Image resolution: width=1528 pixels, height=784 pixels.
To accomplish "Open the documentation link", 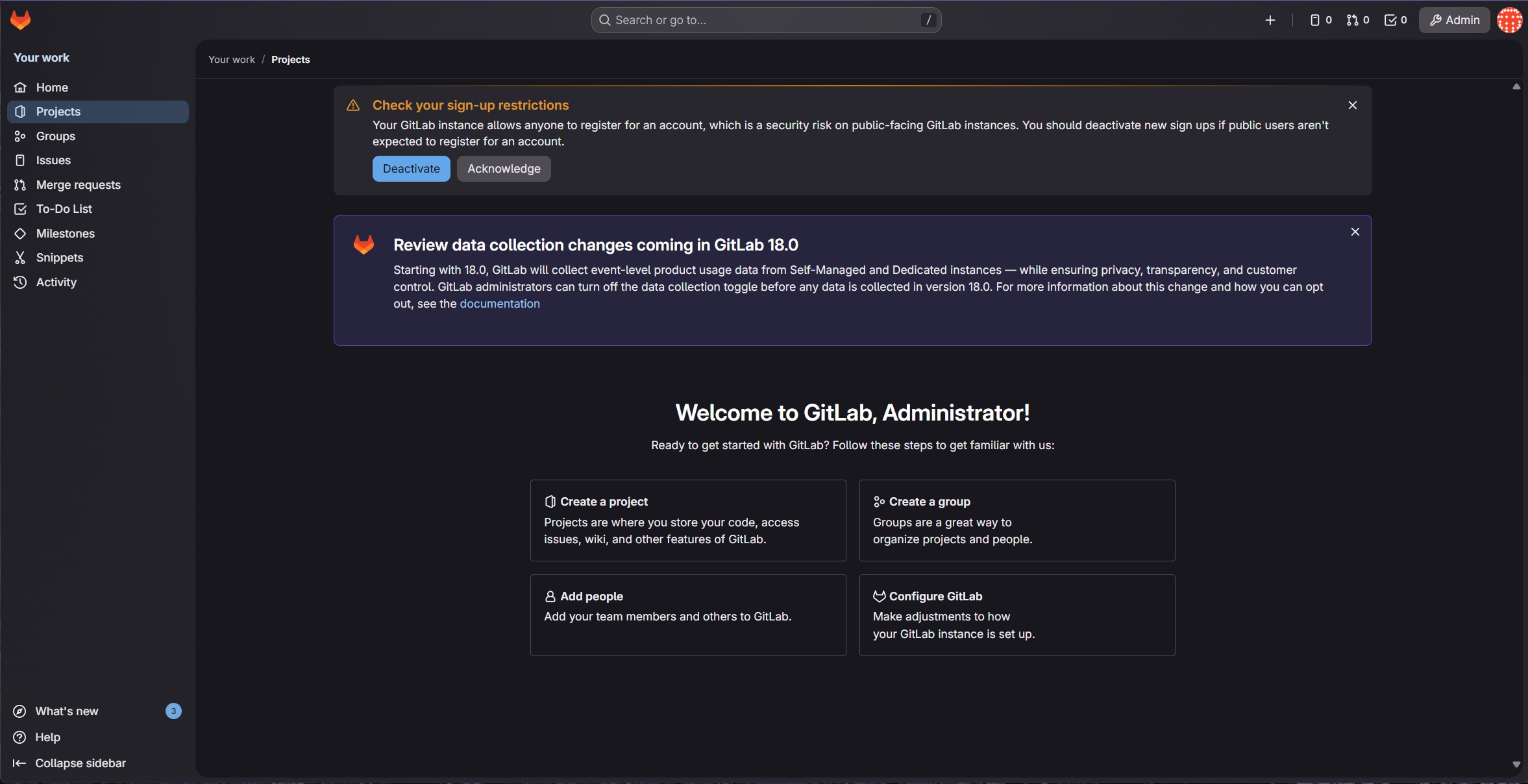I will tap(499, 304).
